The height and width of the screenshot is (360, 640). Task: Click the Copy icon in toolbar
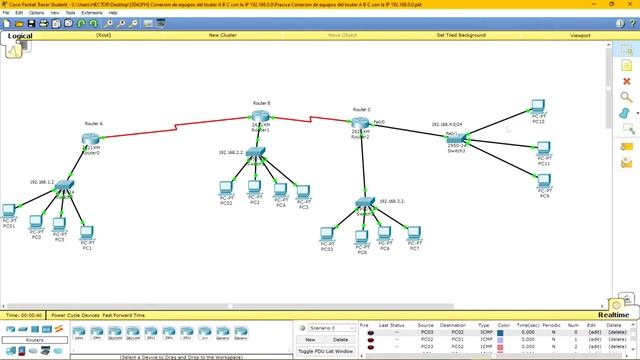coord(56,24)
